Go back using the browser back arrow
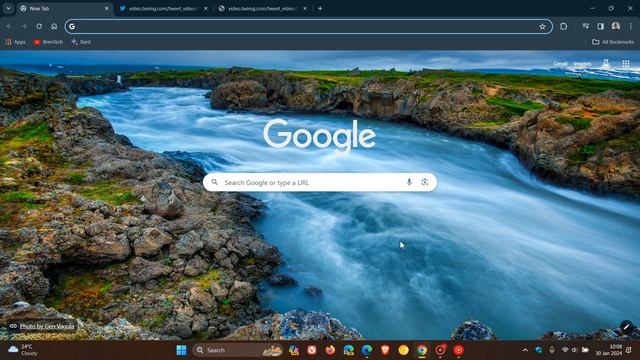The image size is (640, 360). coord(9,27)
